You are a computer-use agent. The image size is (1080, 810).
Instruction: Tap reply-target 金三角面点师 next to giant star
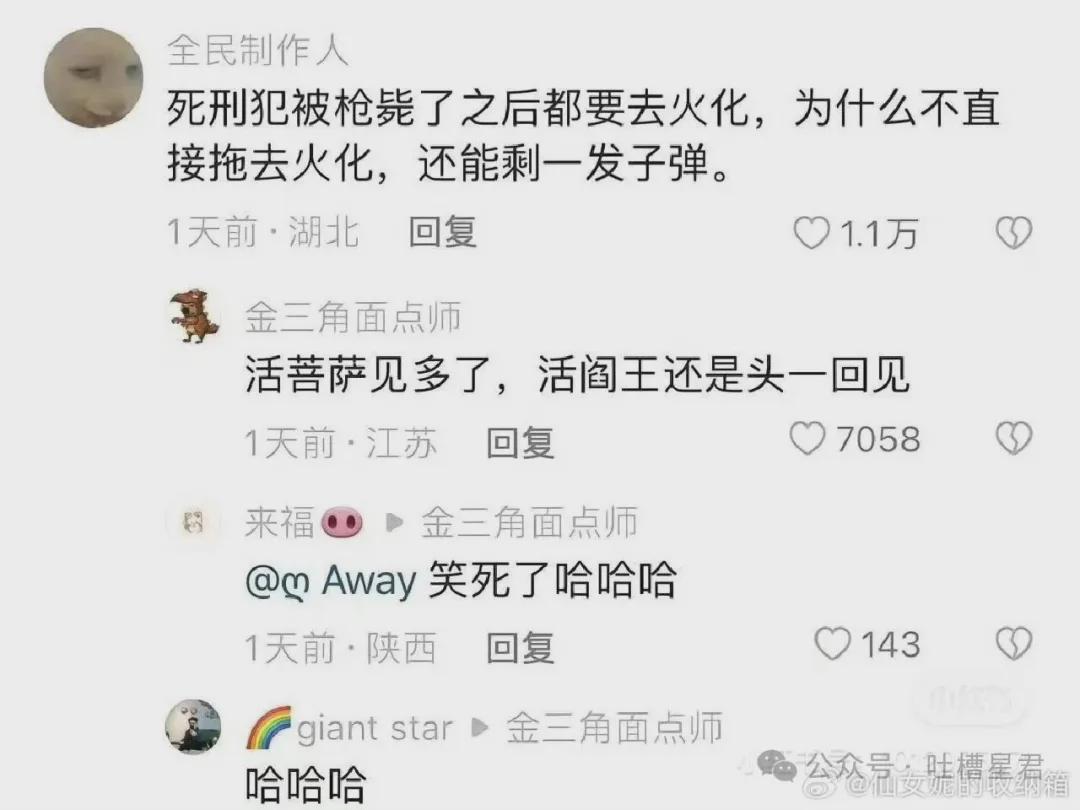tap(614, 728)
